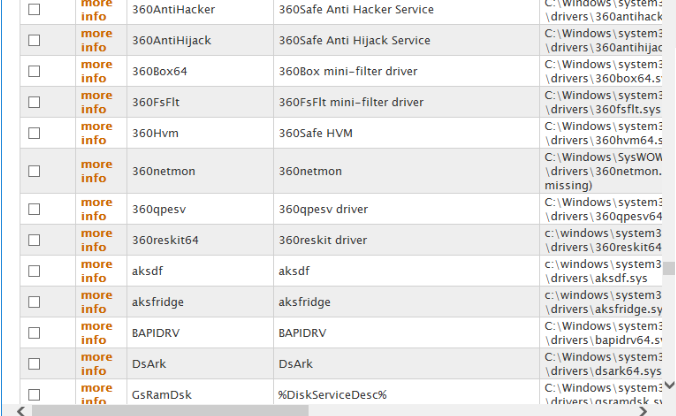The image size is (676, 416).
Task: Open more info for 360AntiHijack
Action: coord(97,40)
